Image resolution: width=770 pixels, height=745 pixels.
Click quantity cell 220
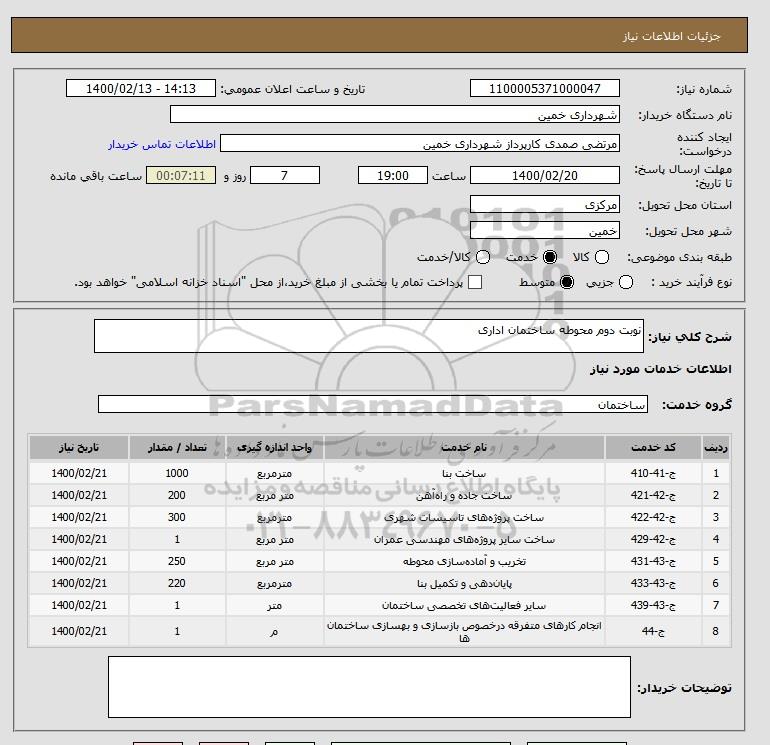coord(177,583)
